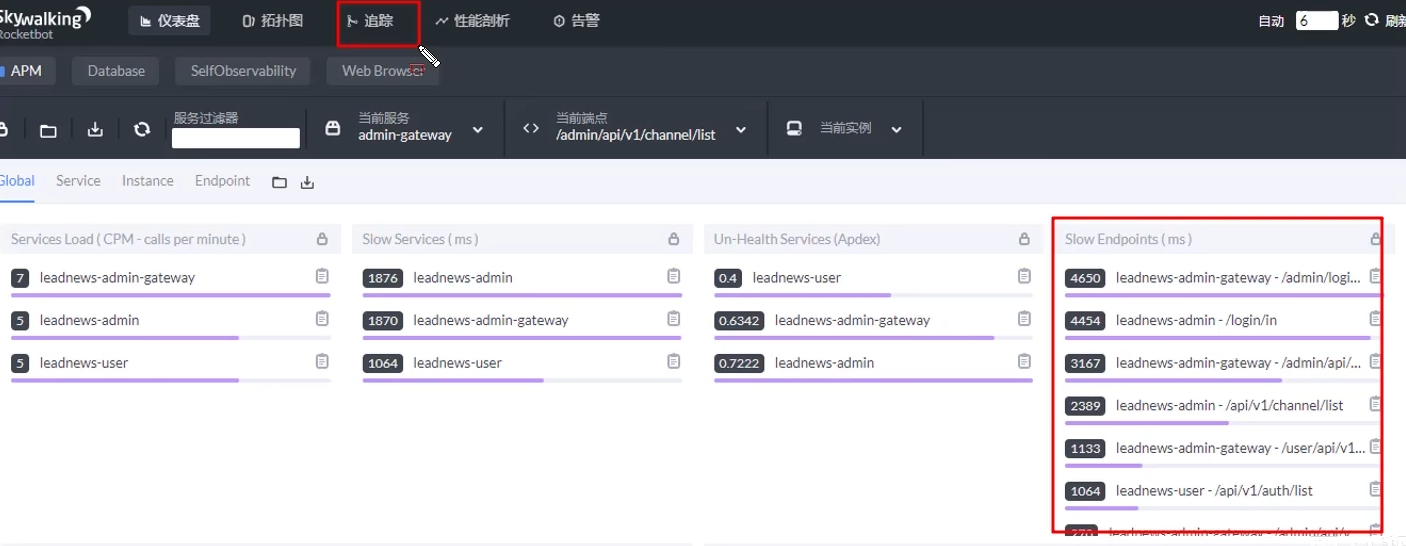Open the 追踪 trace tab
Viewport: 1406px width, 546px height.
pyautogui.click(x=370, y=21)
